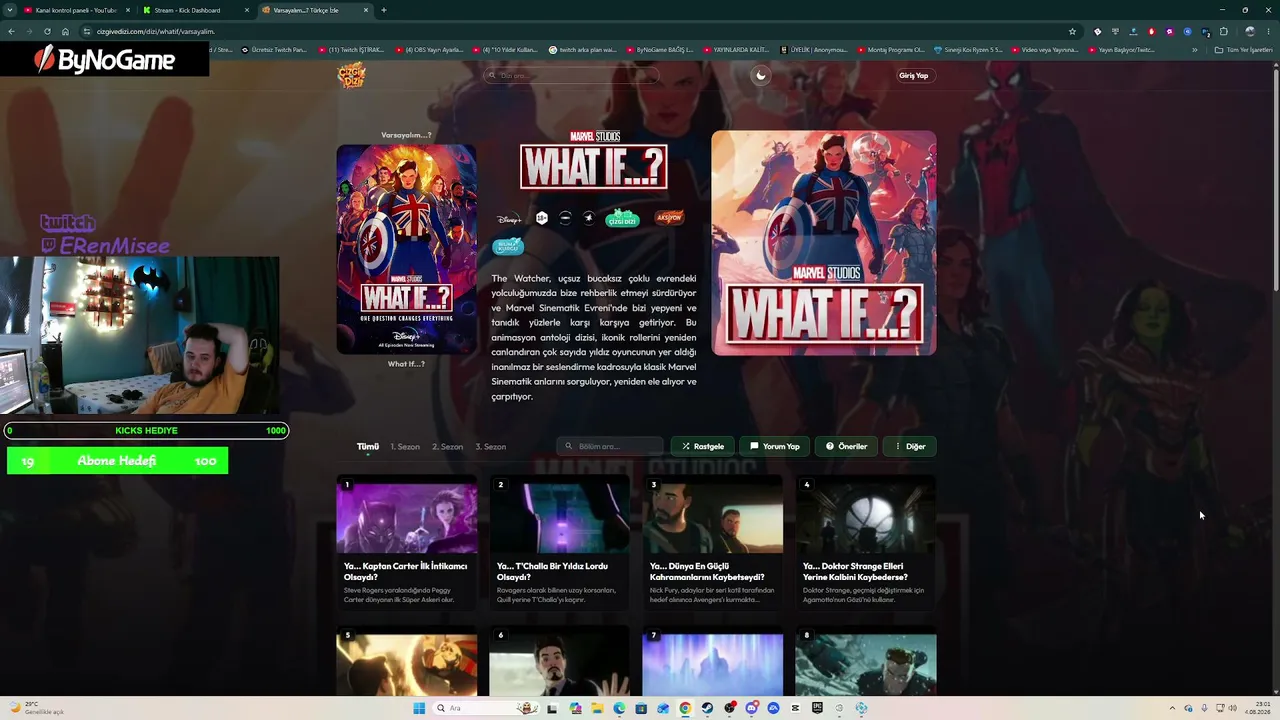Open the Montaj Programı bookmark
This screenshot has width=1280, height=720.
pyautogui.click(x=890, y=49)
